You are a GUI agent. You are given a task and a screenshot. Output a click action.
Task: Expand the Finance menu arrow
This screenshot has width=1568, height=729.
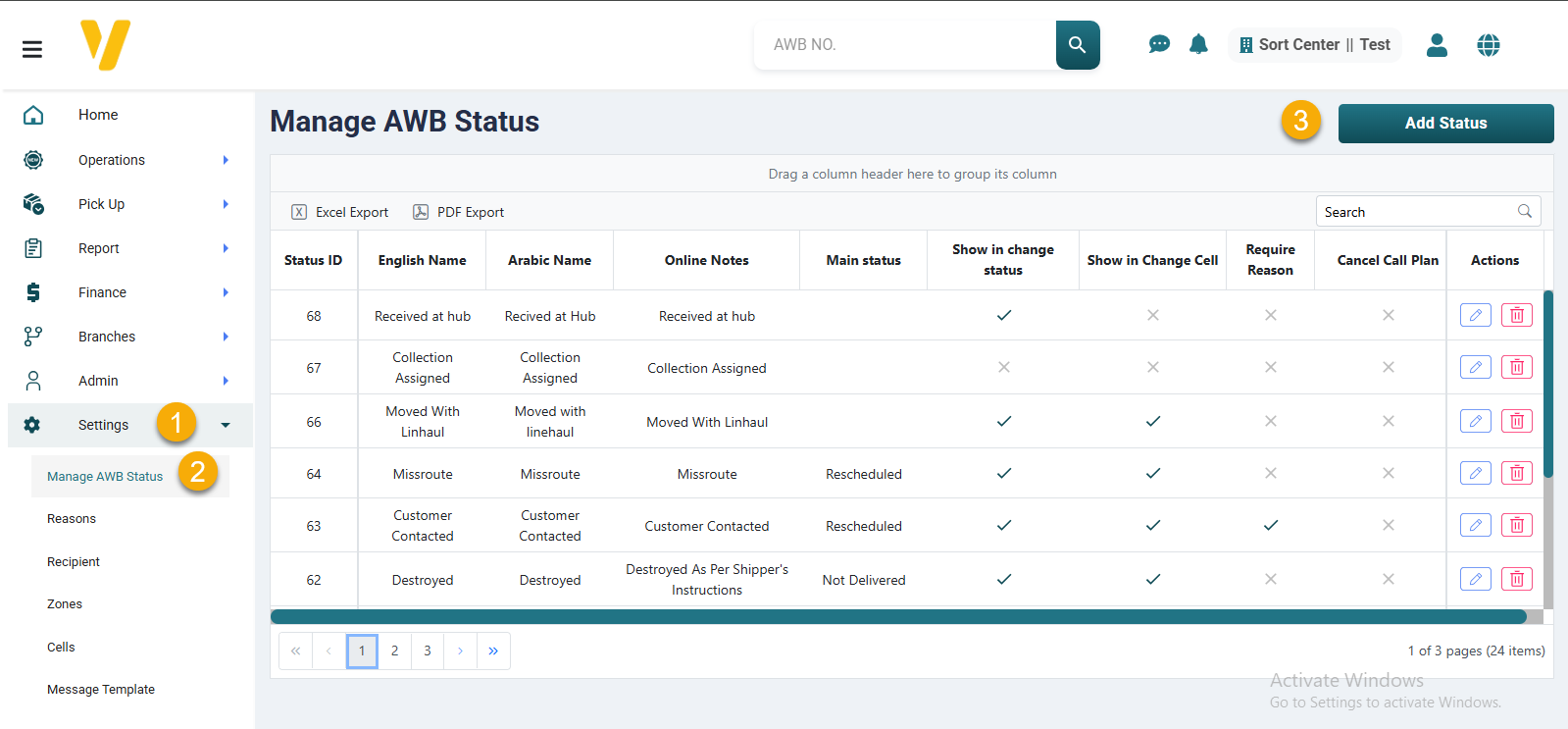(x=226, y=292)
